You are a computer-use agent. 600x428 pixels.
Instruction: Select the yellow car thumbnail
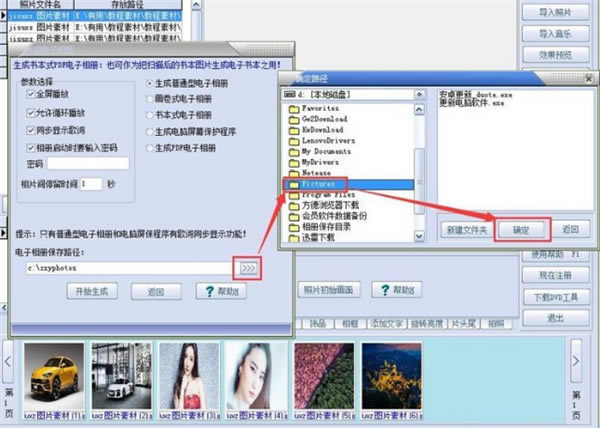click(x=54, y=376)
